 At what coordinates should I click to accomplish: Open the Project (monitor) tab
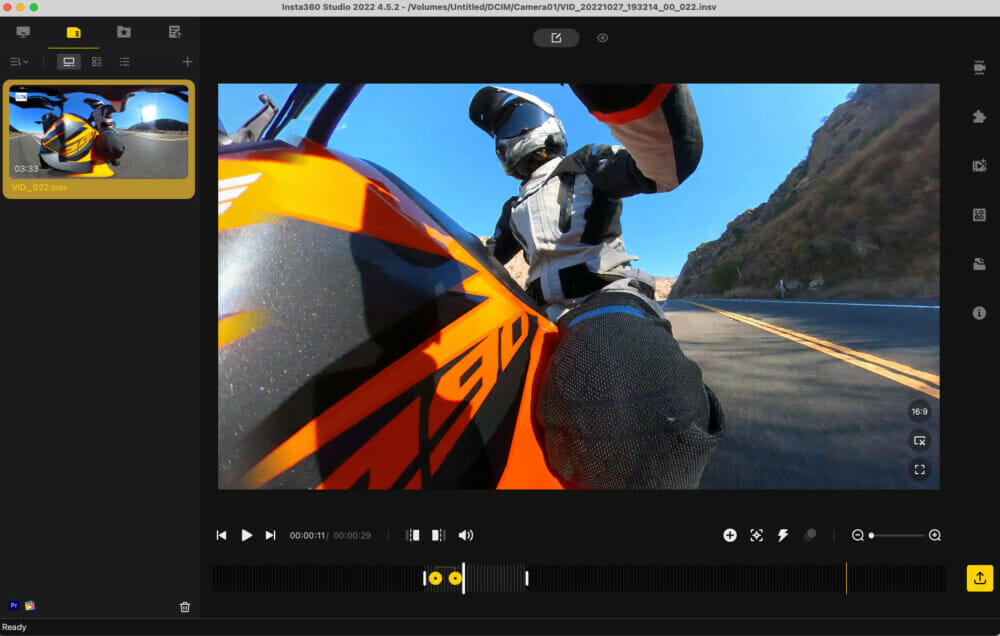[24, 32]
